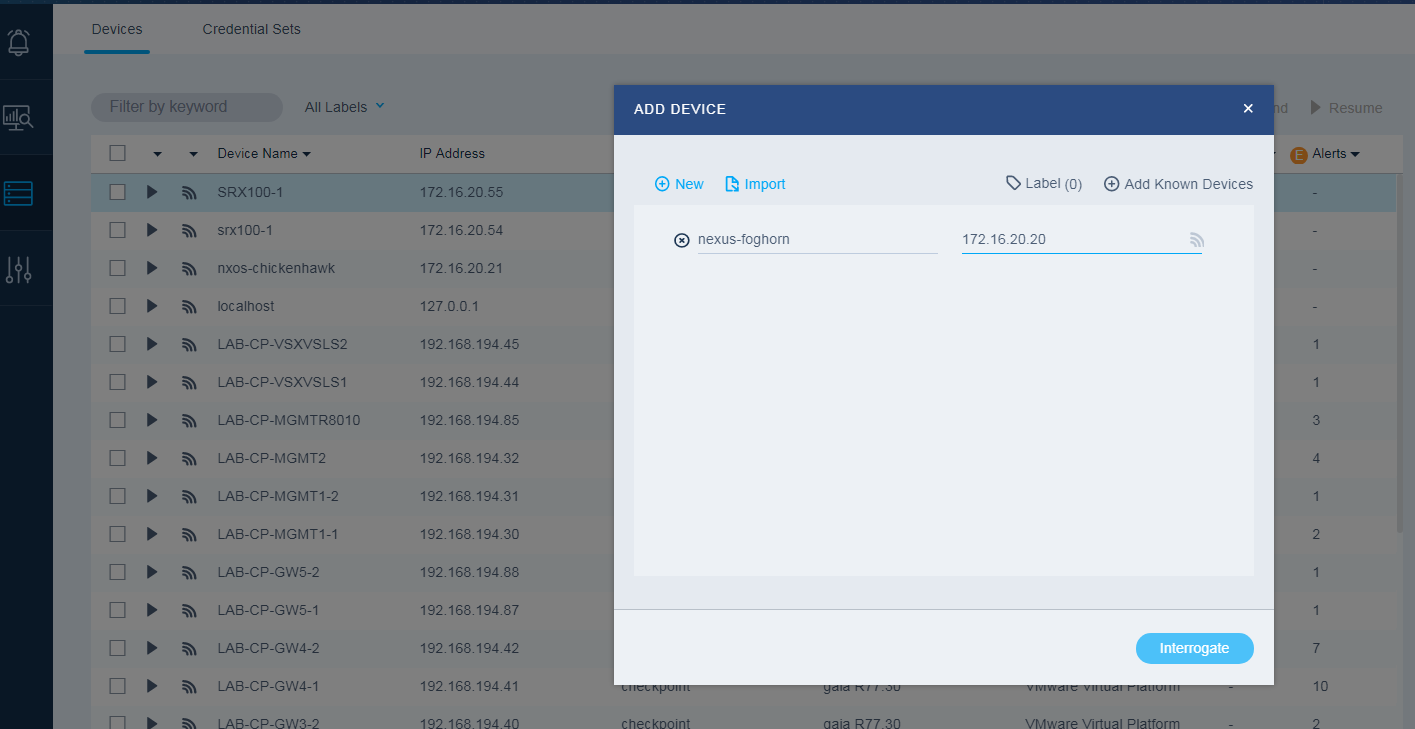Check the box for LAB-CP-GW4-1
Viewport: 1415px width, 729px height.
coord(118,686)
